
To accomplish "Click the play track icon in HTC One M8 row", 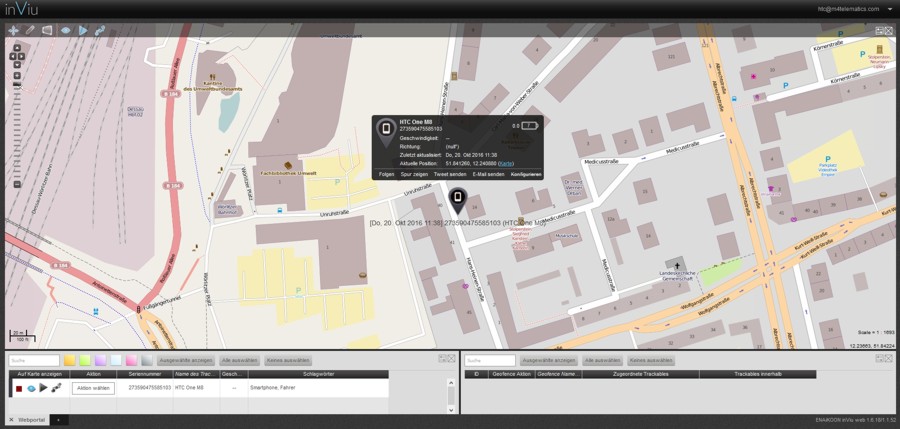I will pyautogui.click(x=44, y=388).
